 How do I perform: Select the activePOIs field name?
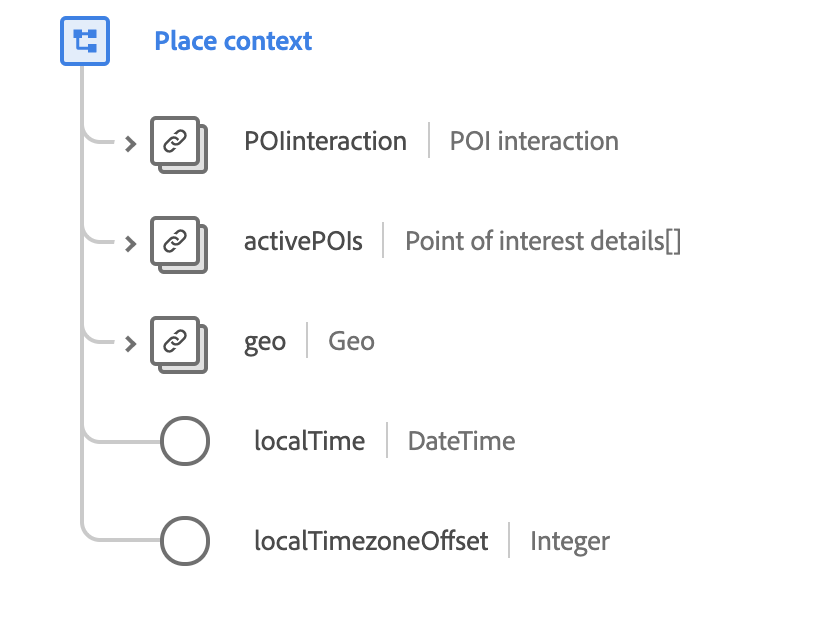click(303, 241)
